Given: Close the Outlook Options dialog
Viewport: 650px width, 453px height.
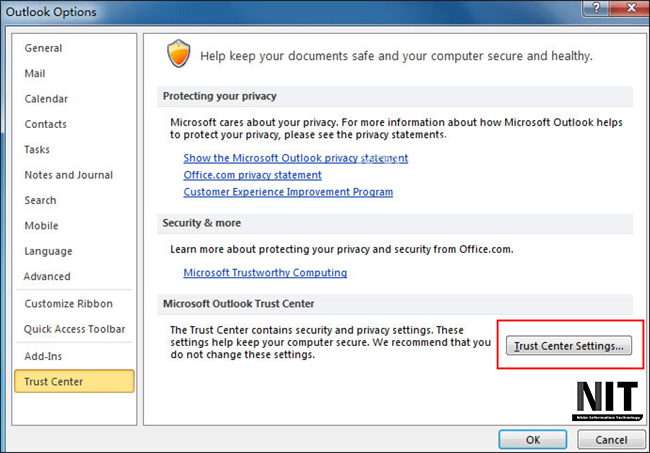Looking at the screenshot, I should (629, 7).
